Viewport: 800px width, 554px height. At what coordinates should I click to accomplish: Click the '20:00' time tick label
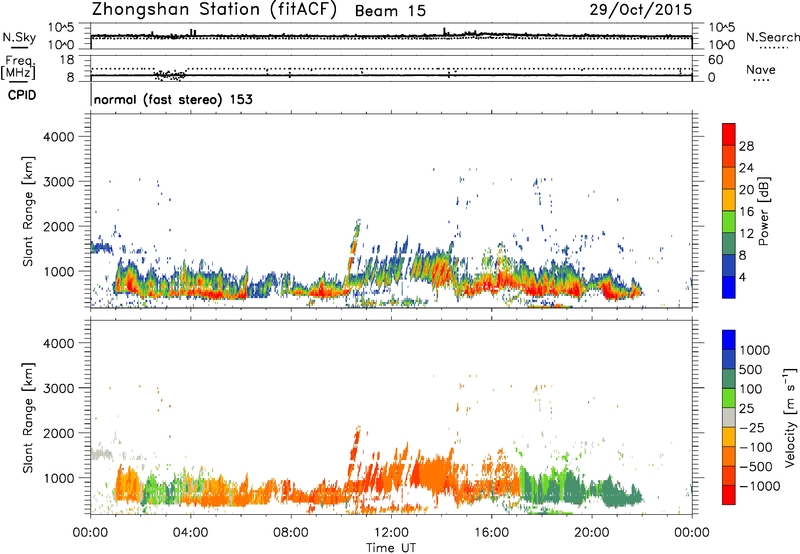pyautogui.click(x=592, y=533)
